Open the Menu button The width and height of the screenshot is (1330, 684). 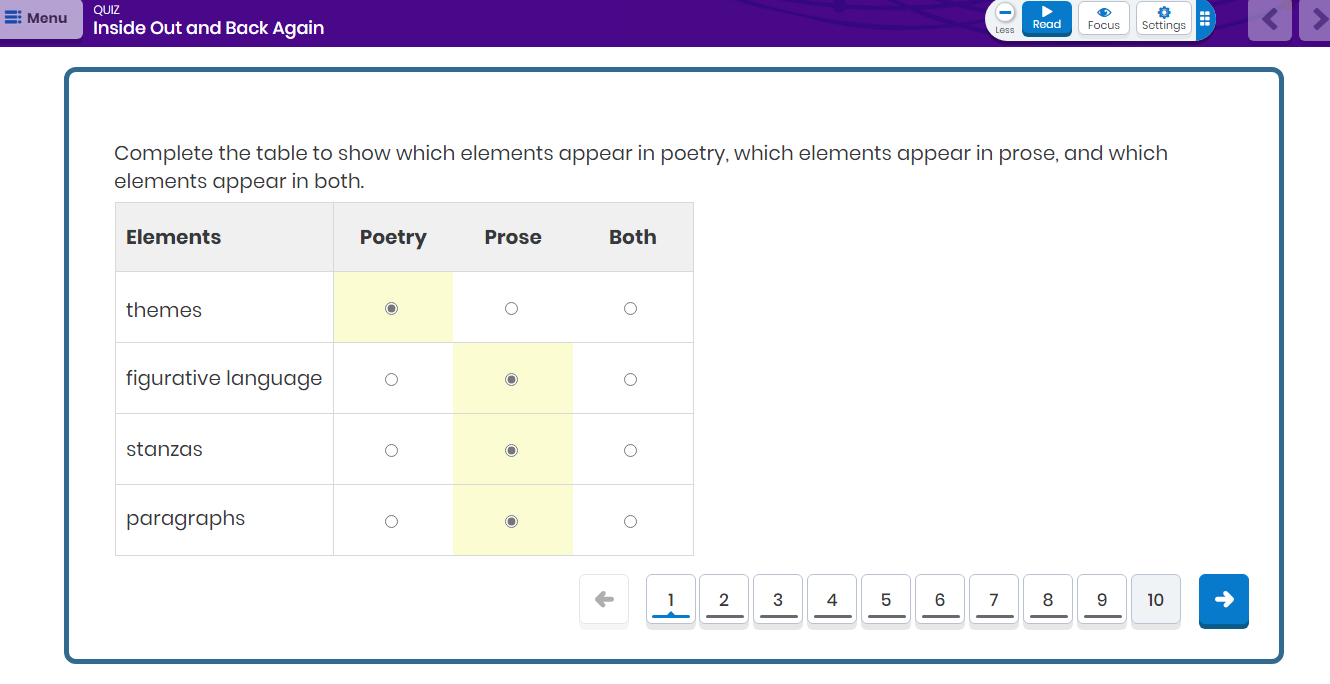coord(41,19)
